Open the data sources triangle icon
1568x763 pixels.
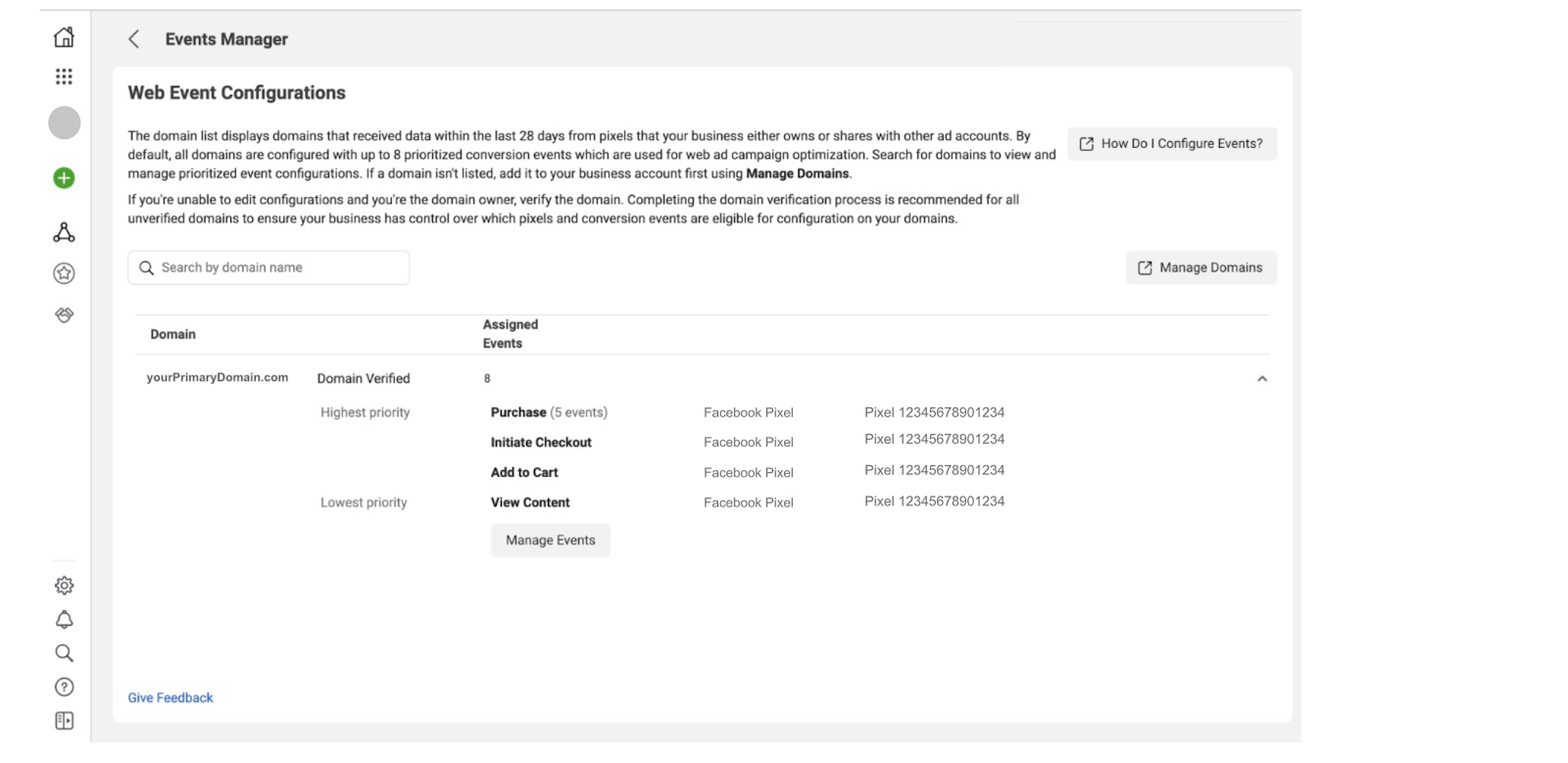point(64,232)
